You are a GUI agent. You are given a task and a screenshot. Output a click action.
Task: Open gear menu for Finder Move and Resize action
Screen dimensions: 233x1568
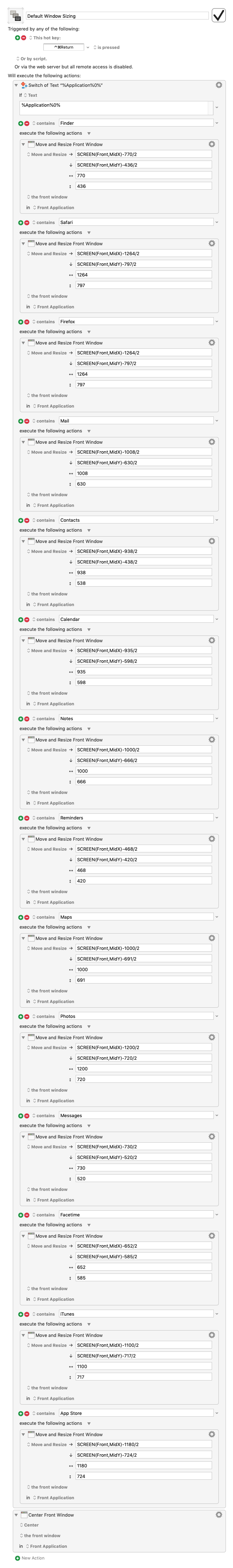212,144
